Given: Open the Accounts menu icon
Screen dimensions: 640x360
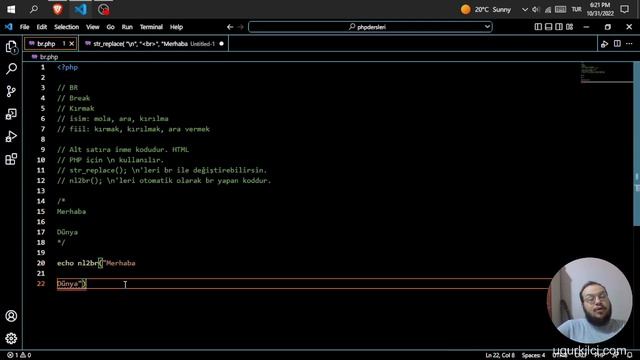Looking at the screenshot, I should point(11,316).
